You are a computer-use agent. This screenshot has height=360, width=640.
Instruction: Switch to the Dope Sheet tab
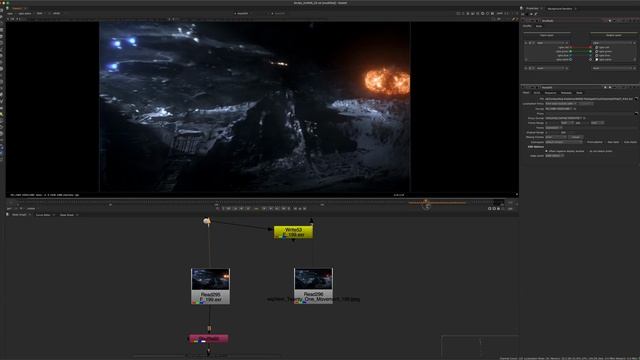point(67,215)
